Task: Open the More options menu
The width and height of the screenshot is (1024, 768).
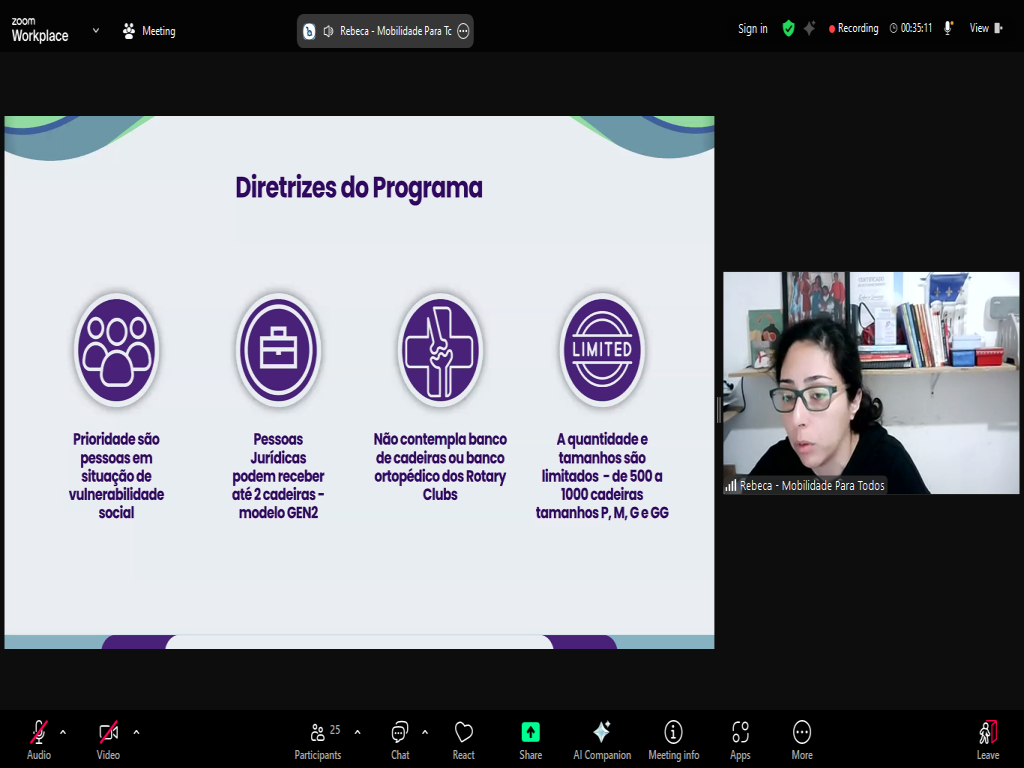Action: [x=801, y=738]
